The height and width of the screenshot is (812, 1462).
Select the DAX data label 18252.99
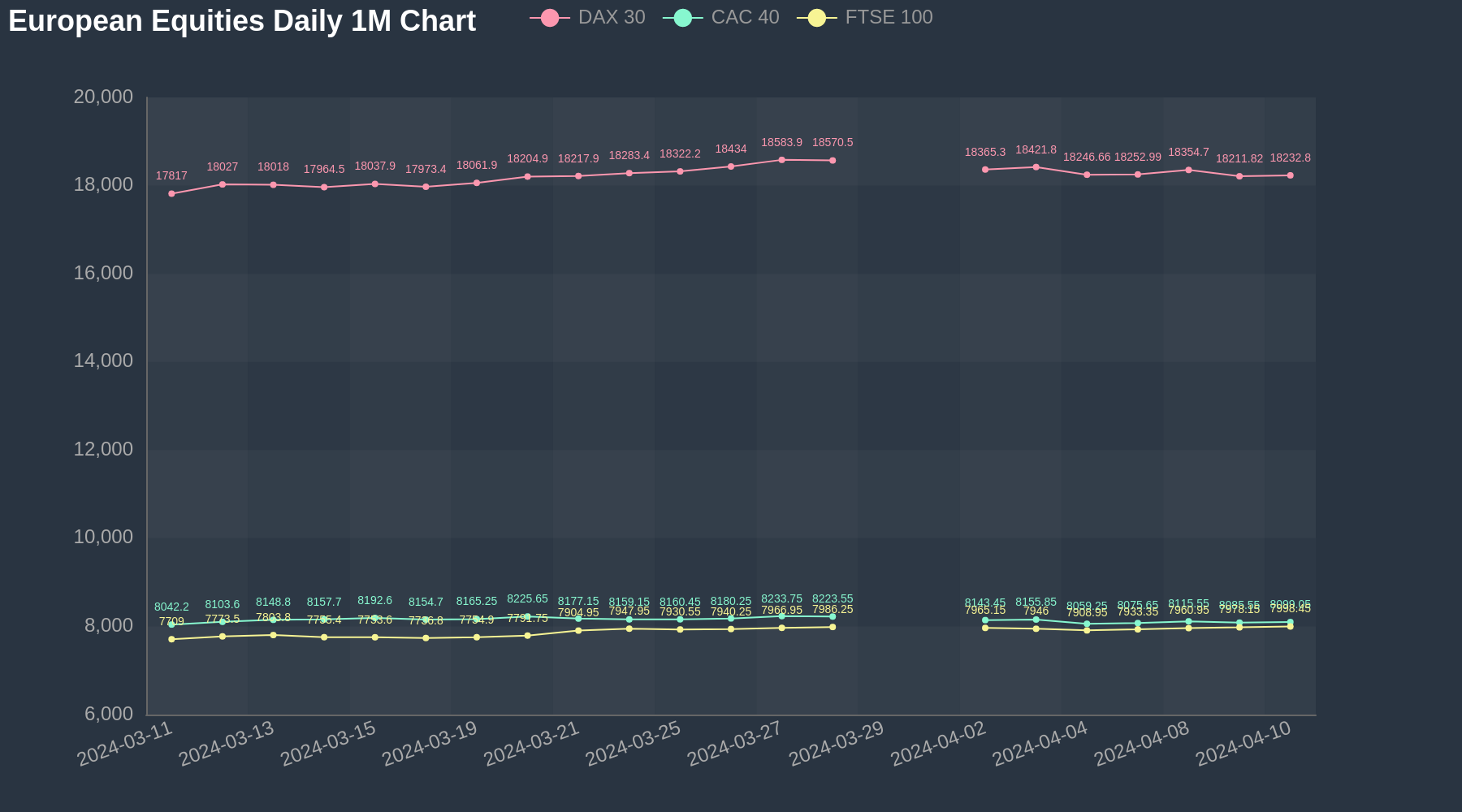click(1138, 157)
